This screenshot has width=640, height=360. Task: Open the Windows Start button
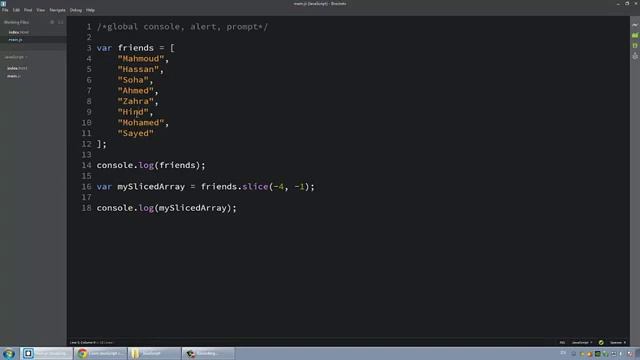(9, 353)
